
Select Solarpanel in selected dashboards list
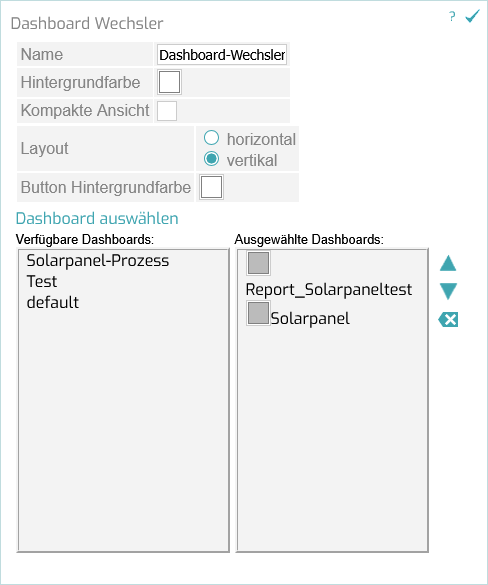310,319
